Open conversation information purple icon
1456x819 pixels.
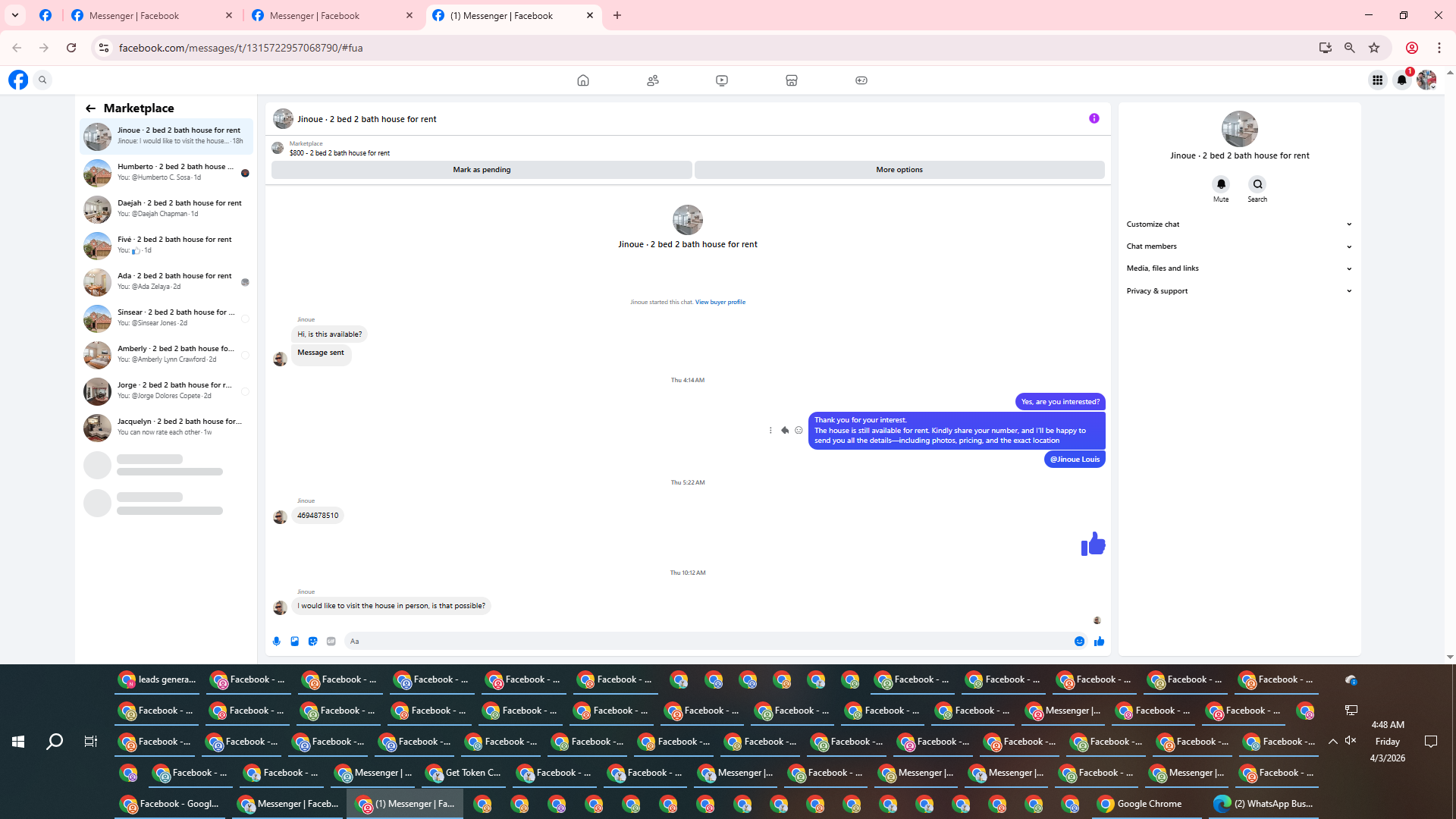1094,118
